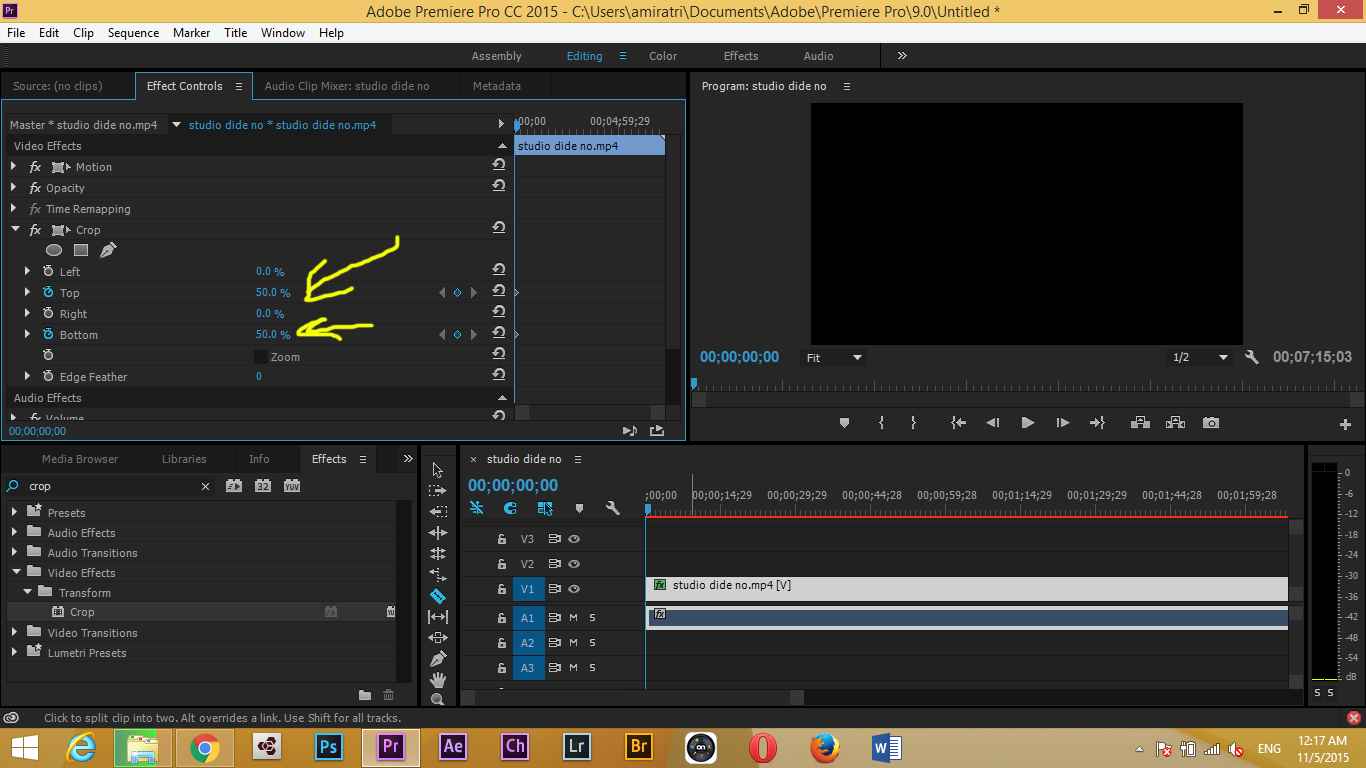Open the Fit zoom level dropdown
This screenshot has width=1366, height=768.
click(834, 357)
